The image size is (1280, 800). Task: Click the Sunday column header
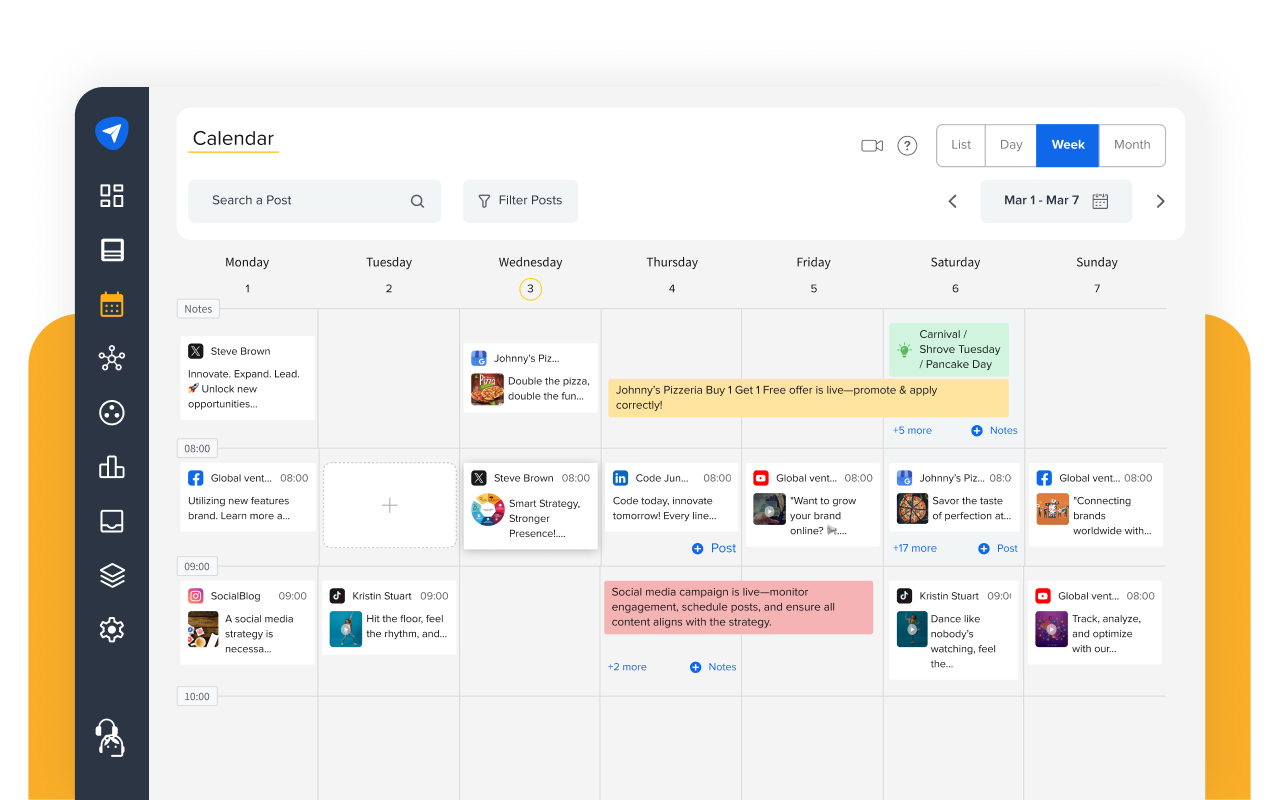click(x=1096, y=263)
